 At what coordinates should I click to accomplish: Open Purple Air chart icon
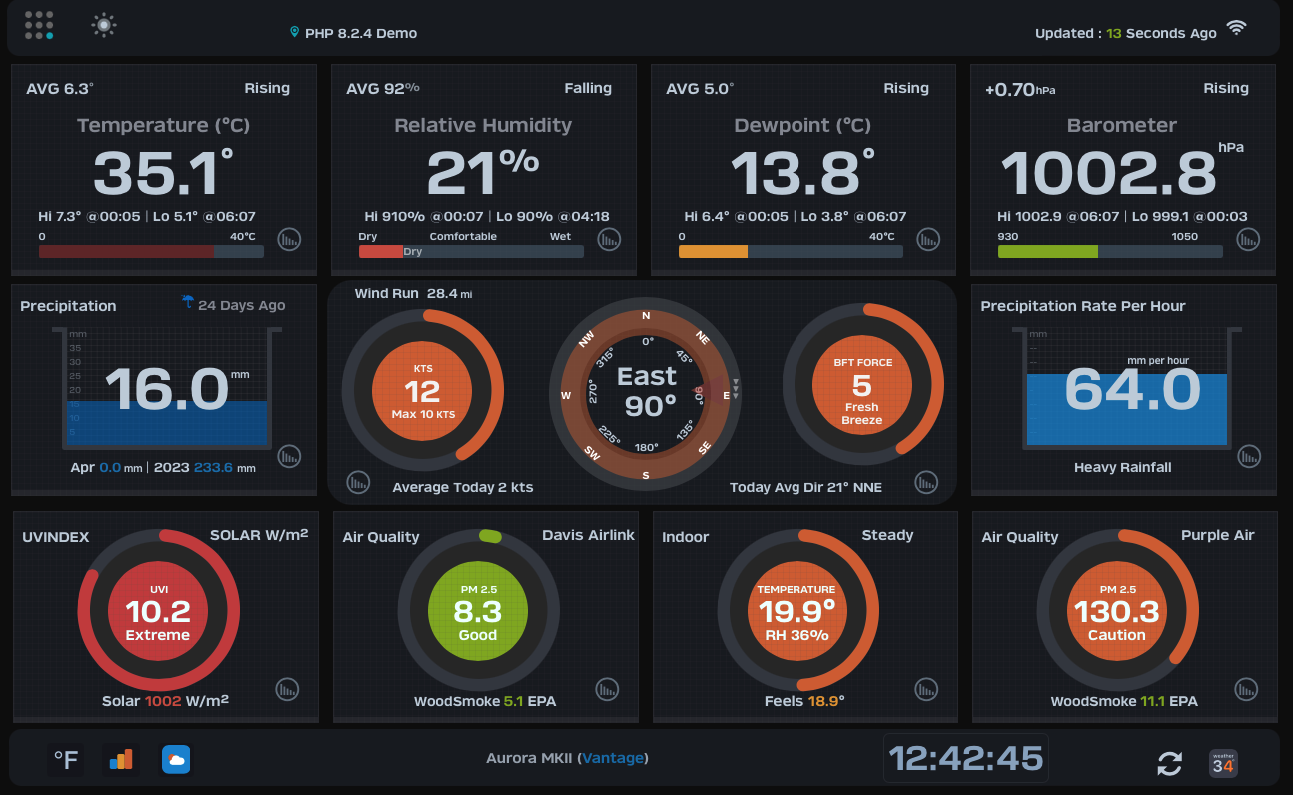click(1246, 689)
